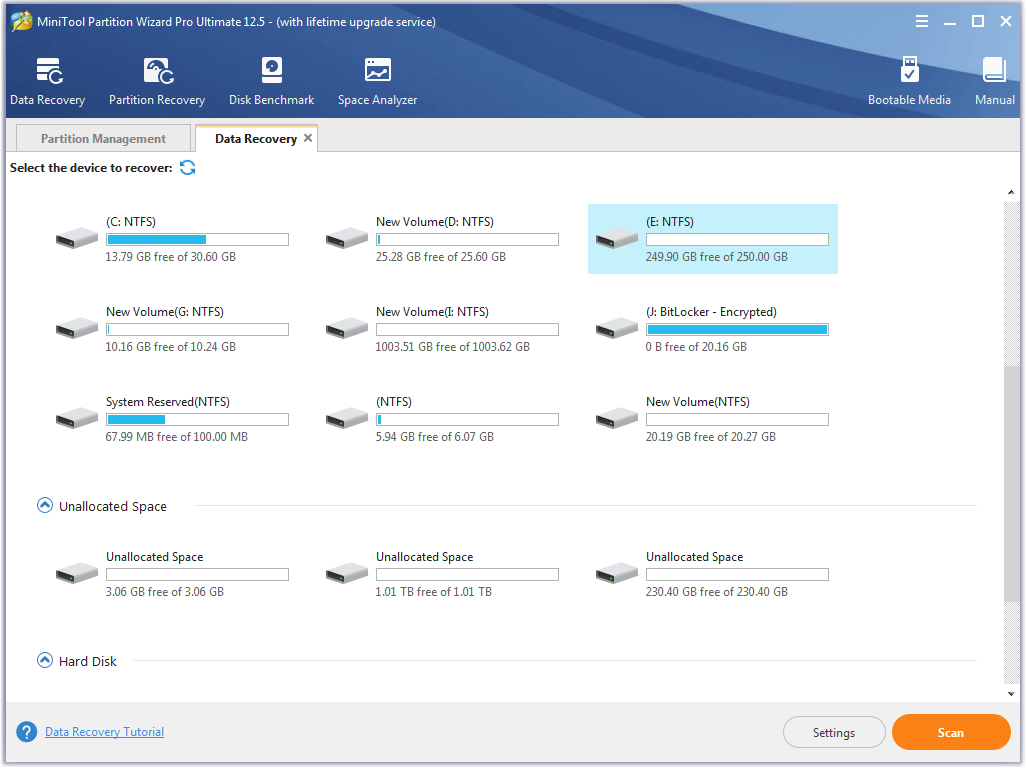Click '10.16 GB free of 10.24 GB' text
This screenshot has height=768, width=1027.
[x=171, y=346]
